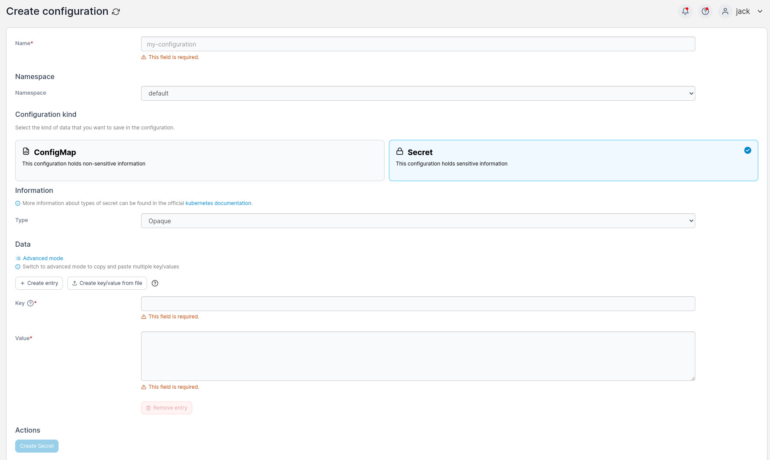Select the ConfigMap configuration kind
Image resolution: width=770 pixels, height=460 pixels.
[200, 160]
